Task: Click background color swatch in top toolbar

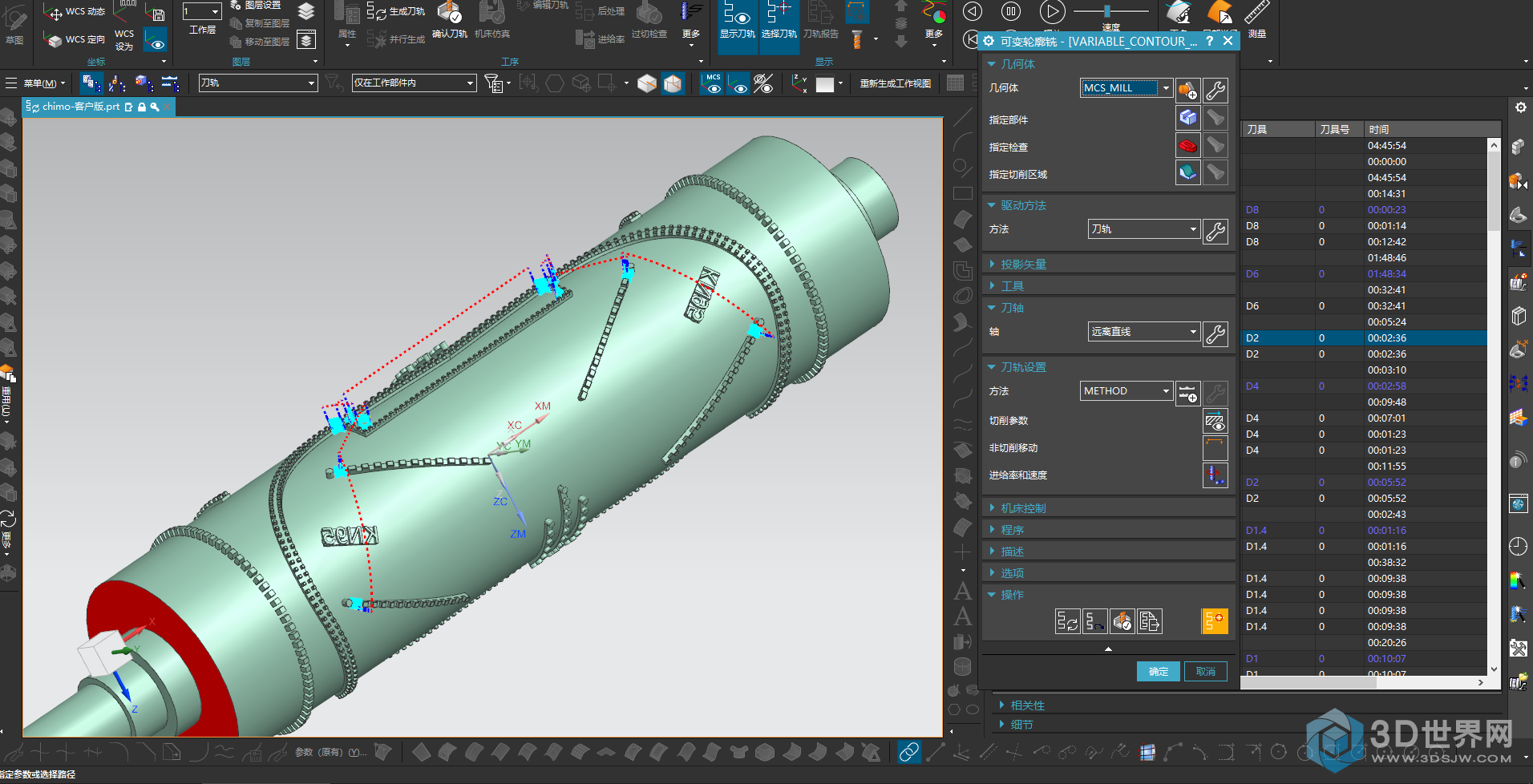Action: coord(825,84)
